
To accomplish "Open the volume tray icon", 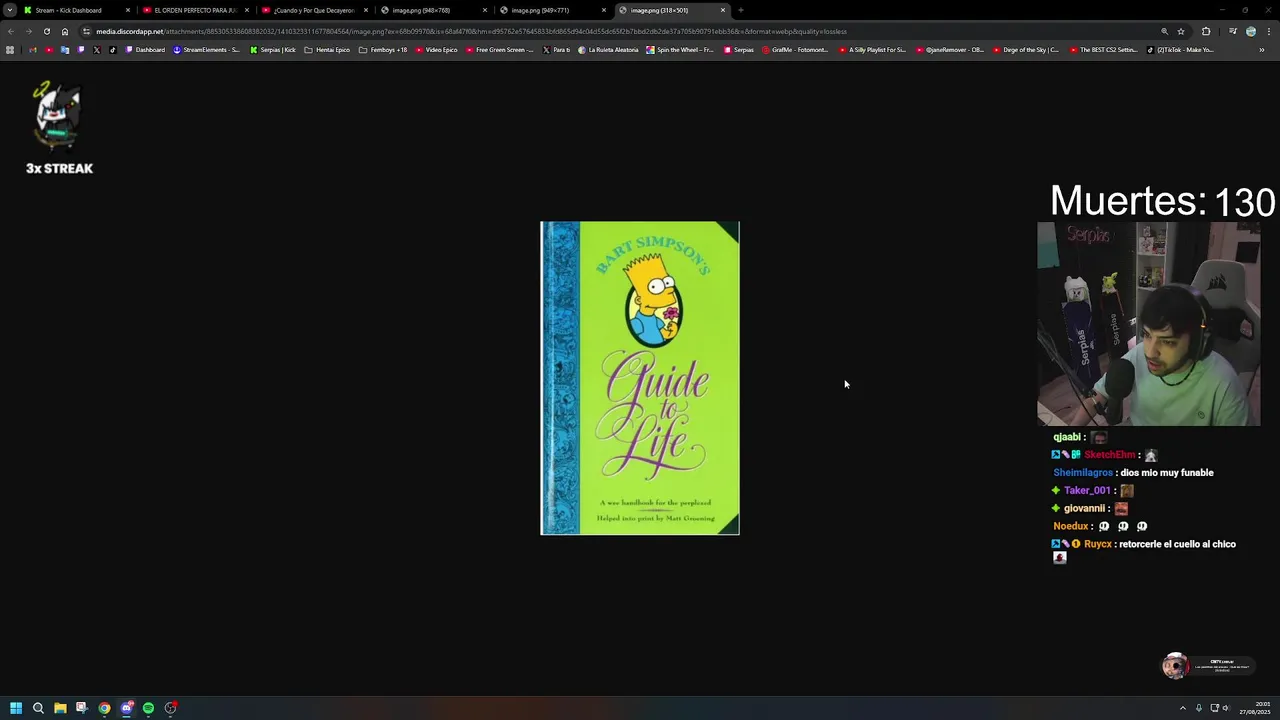I will click(1226, 708).
